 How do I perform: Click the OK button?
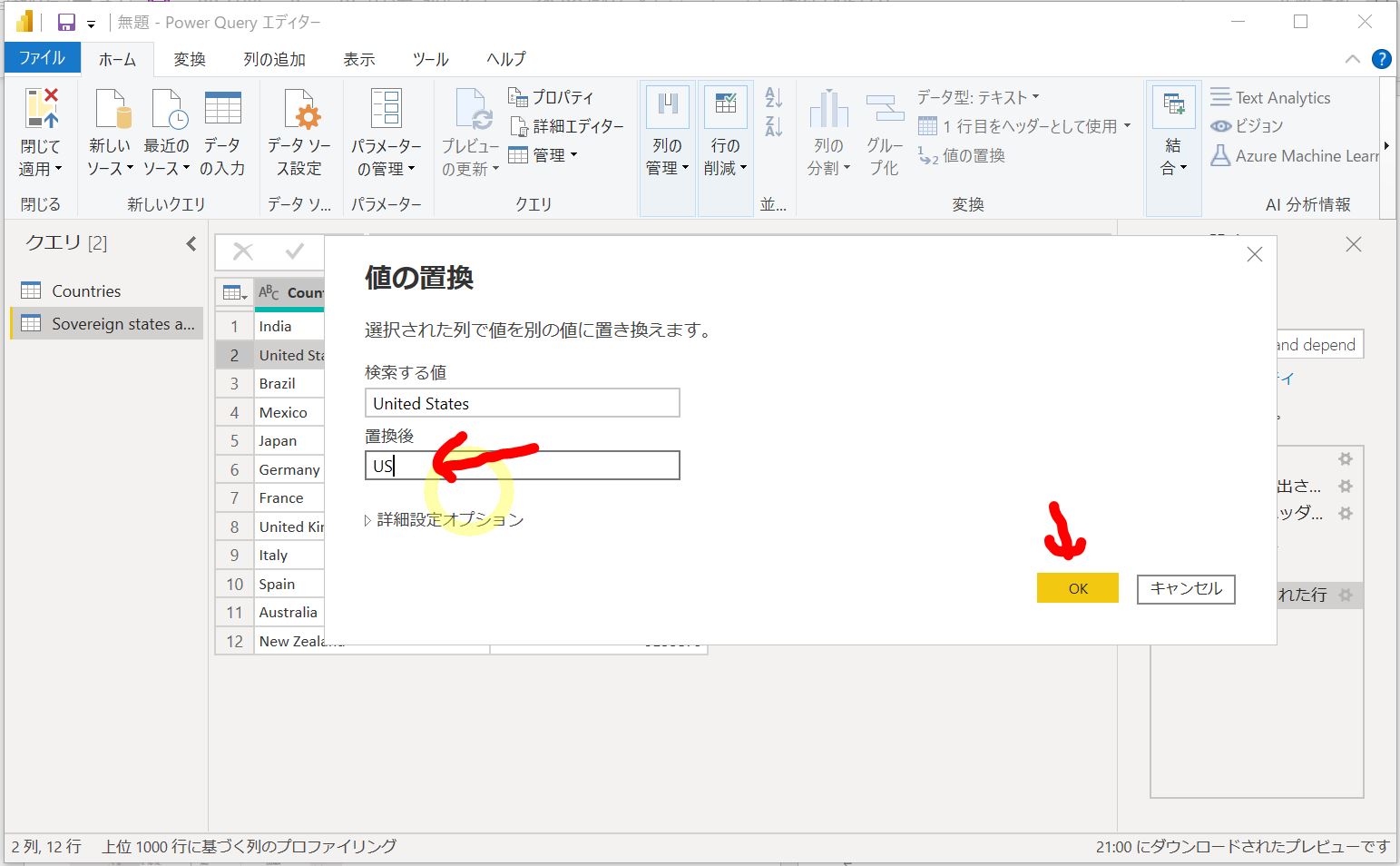(x=1078, y=588)
